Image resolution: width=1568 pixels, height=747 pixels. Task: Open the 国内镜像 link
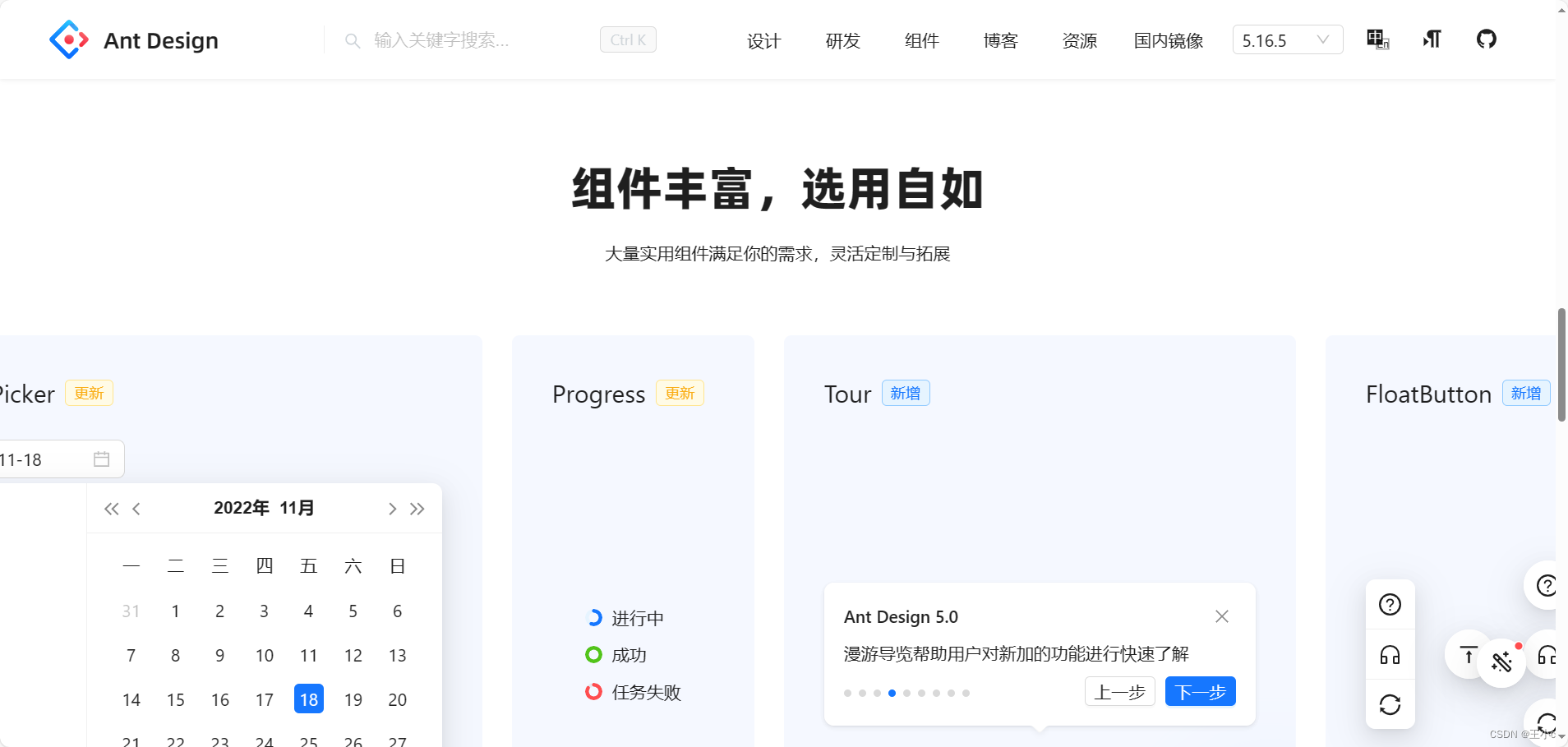pyautogui.click(x=1169, y=40)
